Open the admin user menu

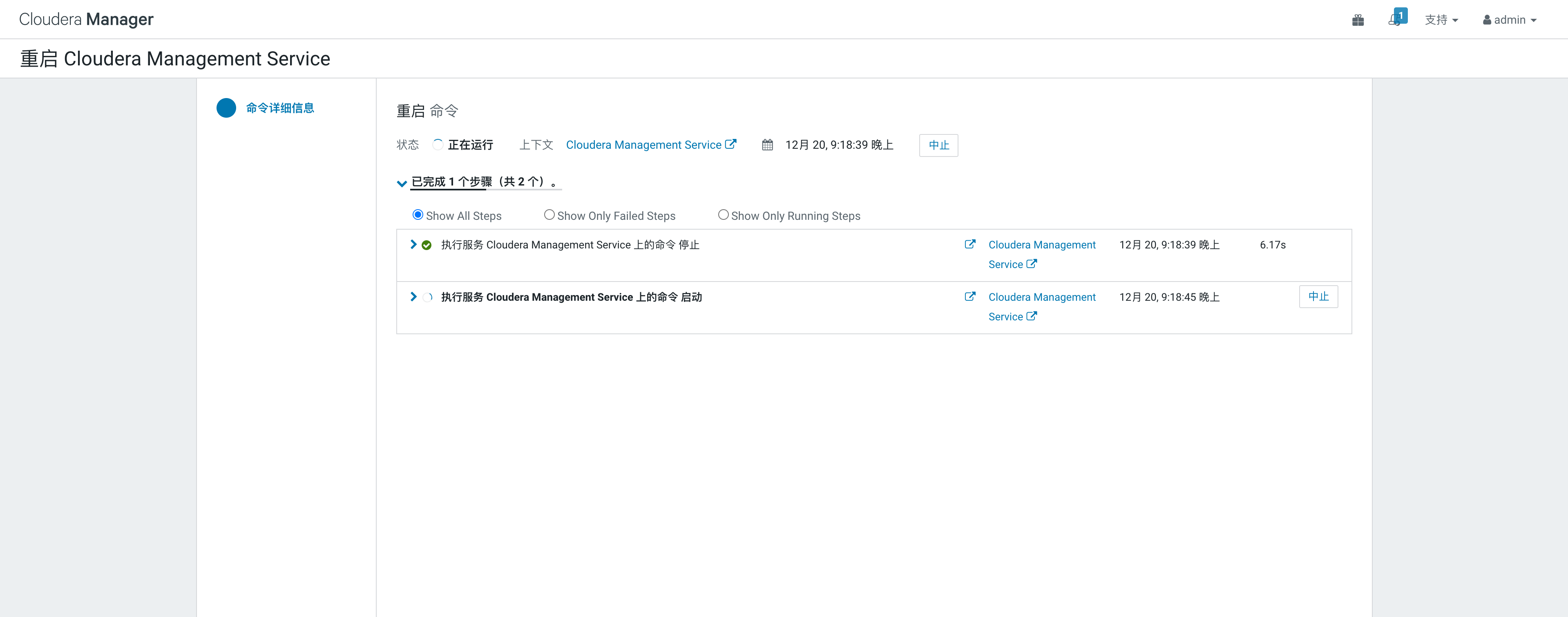[1510, 20]
